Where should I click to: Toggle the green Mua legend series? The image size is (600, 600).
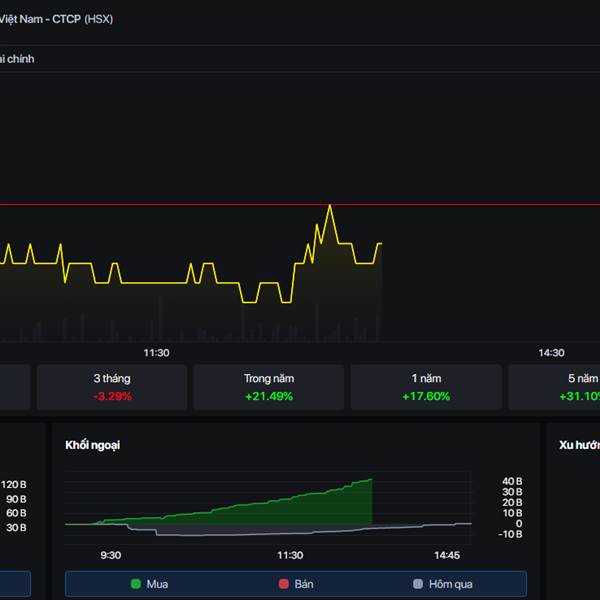[x=149, y=584]
